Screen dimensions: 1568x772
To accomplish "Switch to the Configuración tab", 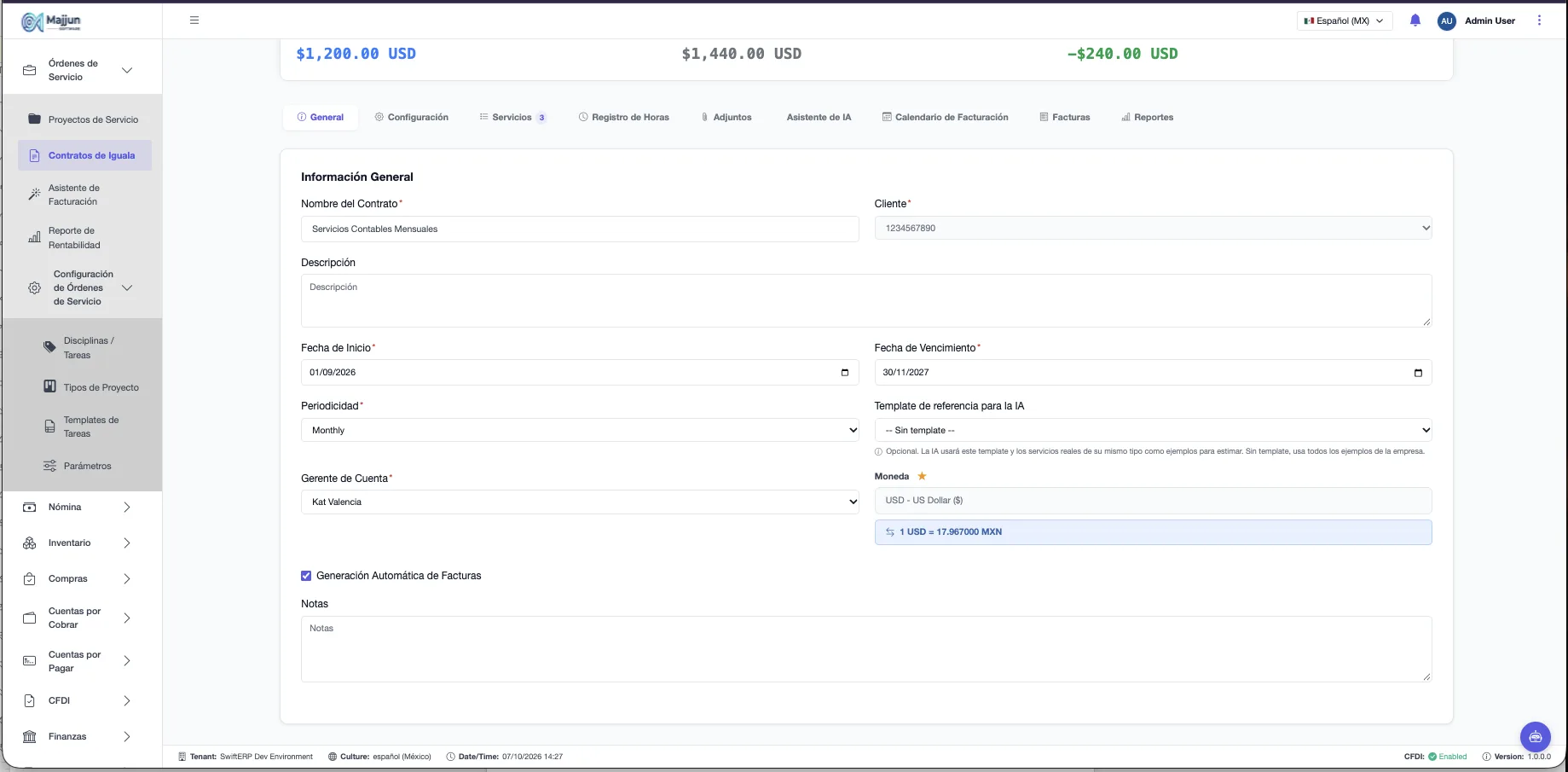I will [x=412, y=117].
